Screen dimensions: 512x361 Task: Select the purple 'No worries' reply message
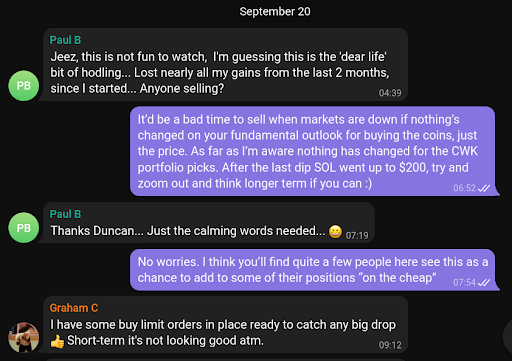click(313, 270)
